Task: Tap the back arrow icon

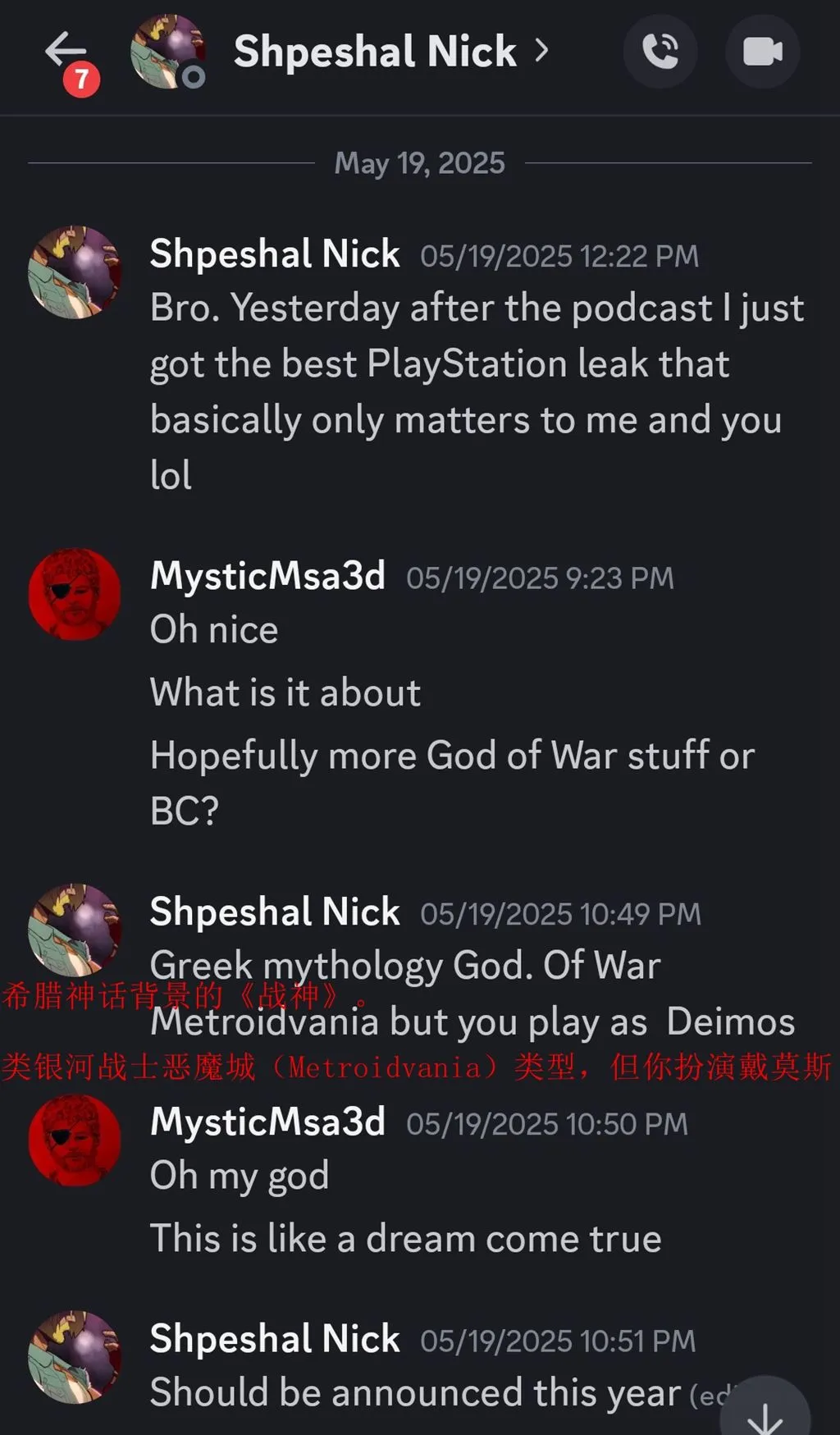Action: click(x=64, y=49)
